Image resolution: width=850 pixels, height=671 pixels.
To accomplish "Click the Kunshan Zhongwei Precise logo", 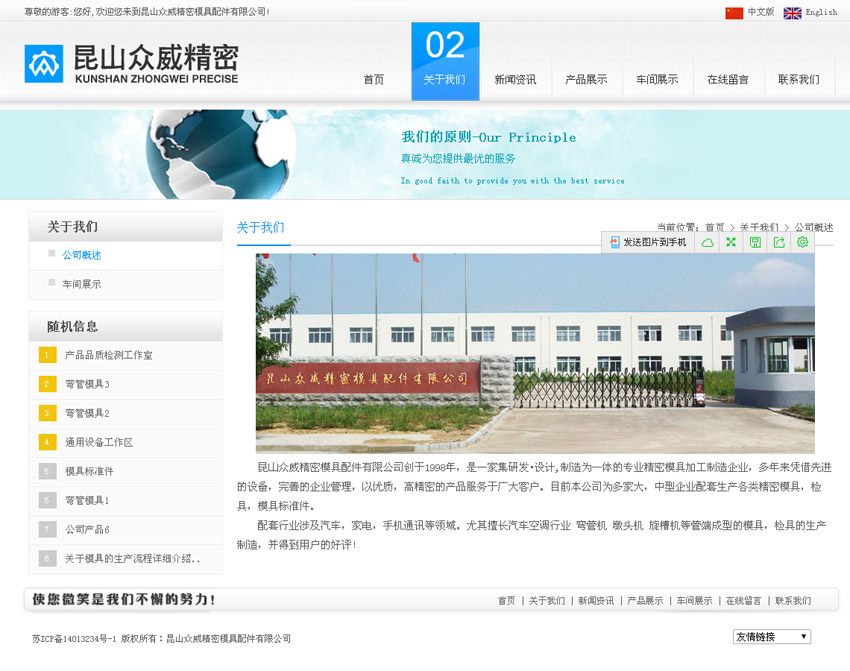I will [x=131, y=63].
